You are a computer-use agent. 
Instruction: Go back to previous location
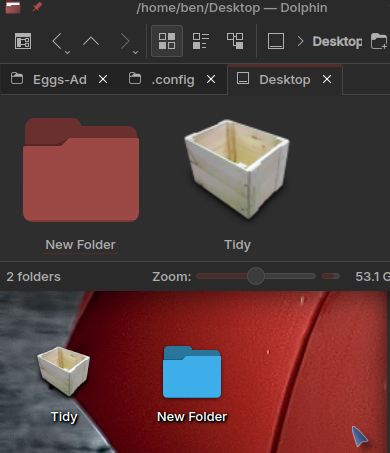57,41
